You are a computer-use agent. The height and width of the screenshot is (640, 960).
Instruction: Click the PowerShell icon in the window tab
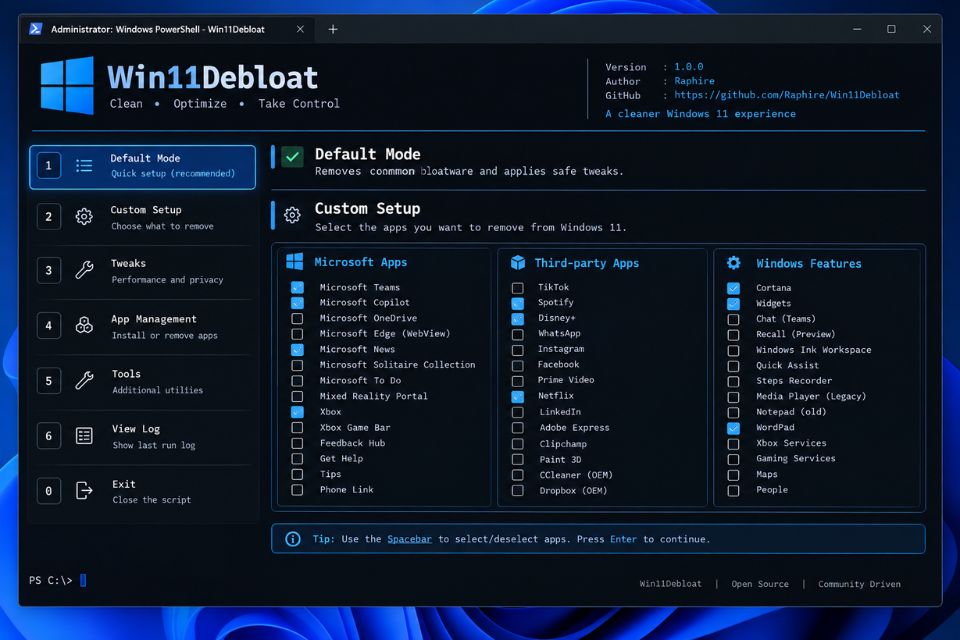click(x=36, y=29)
